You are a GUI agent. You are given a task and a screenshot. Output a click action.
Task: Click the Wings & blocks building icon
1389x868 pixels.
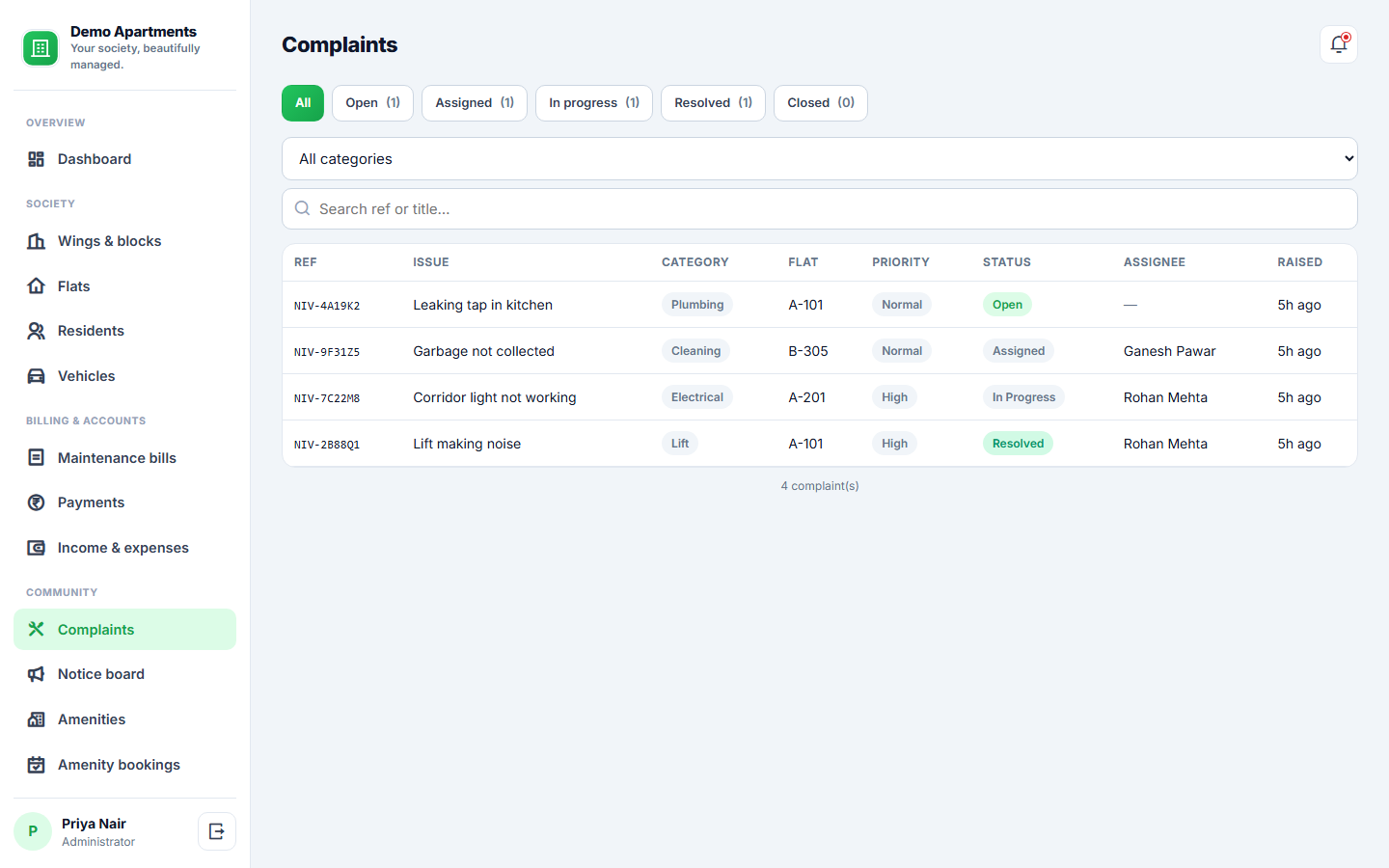coord(36,241)
